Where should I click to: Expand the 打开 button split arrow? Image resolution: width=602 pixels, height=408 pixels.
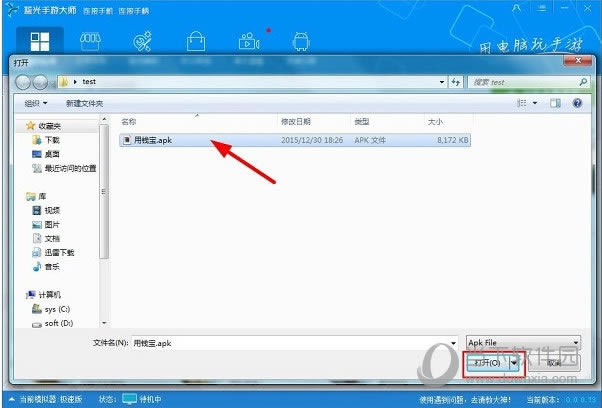click(x=514, y=363)
